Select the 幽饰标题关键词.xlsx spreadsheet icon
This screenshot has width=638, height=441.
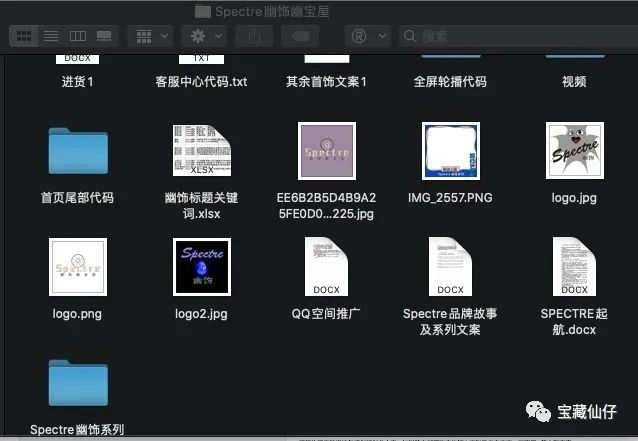(202, 151)
